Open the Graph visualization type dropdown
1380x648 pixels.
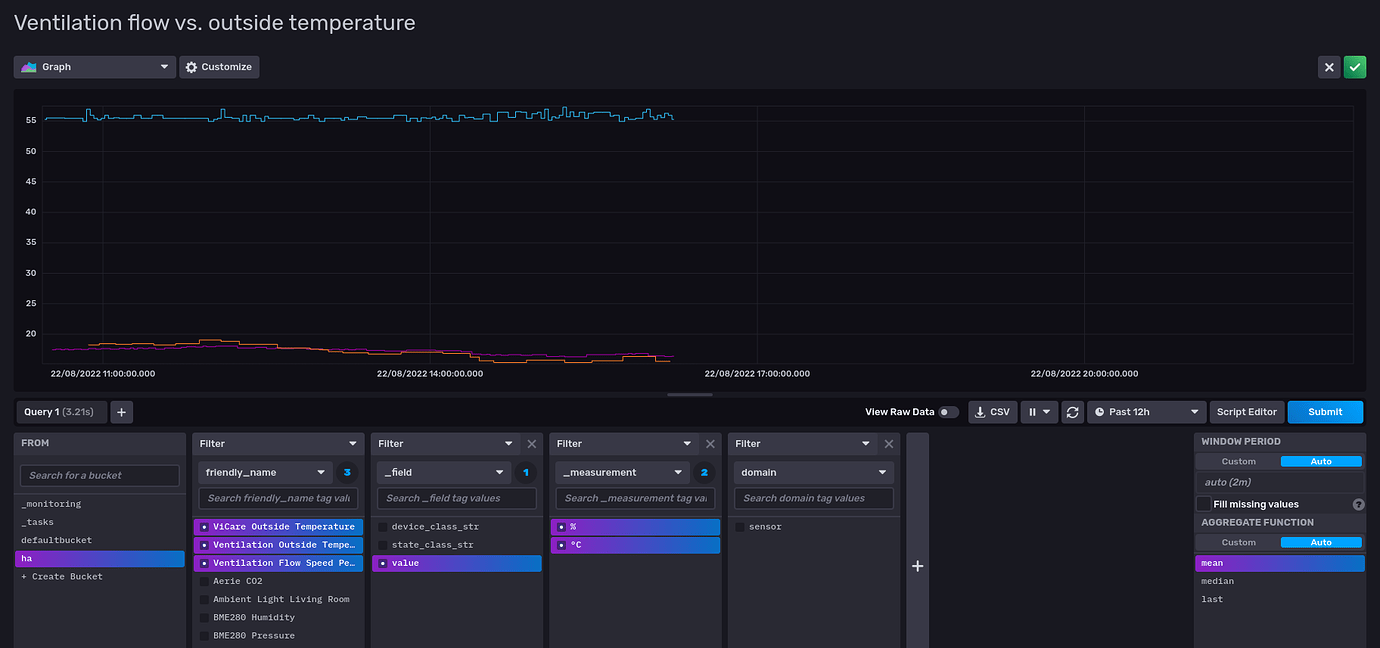(x=95, y=67)
